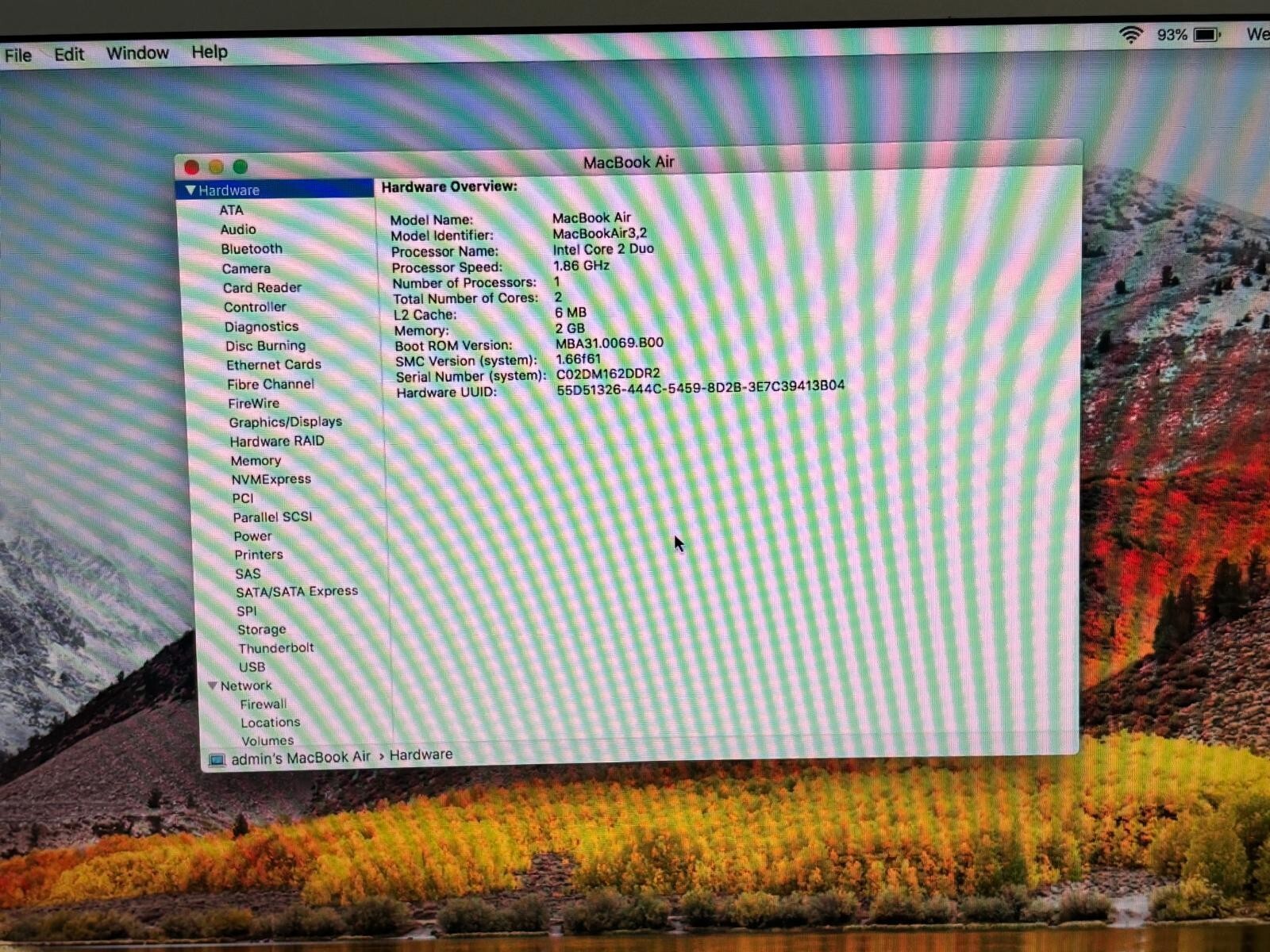The height and width of the screenshot is (952, 1270).
Task: Collapse the Hardware disclosure triangle
Action: point(190,190)
